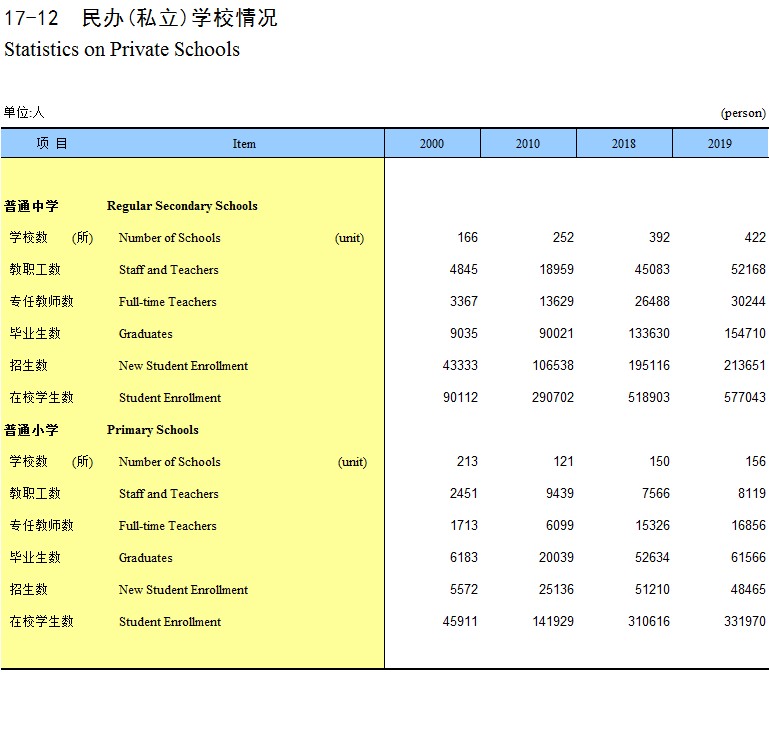Viewport: 769px width, 734px height.
Task: Click the value 141929
Action: pos(553,622)
